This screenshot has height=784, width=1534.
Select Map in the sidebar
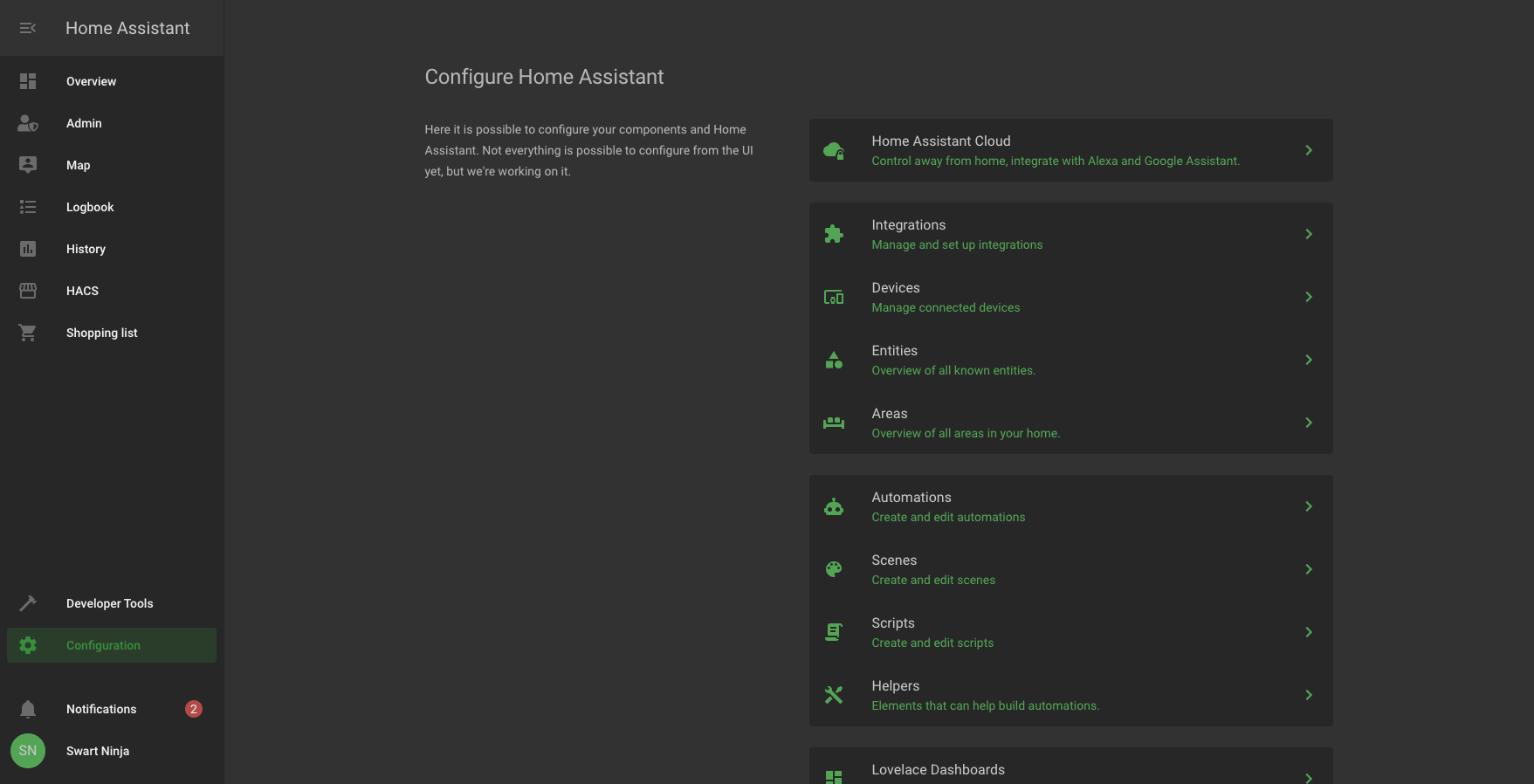coord(79,165)
